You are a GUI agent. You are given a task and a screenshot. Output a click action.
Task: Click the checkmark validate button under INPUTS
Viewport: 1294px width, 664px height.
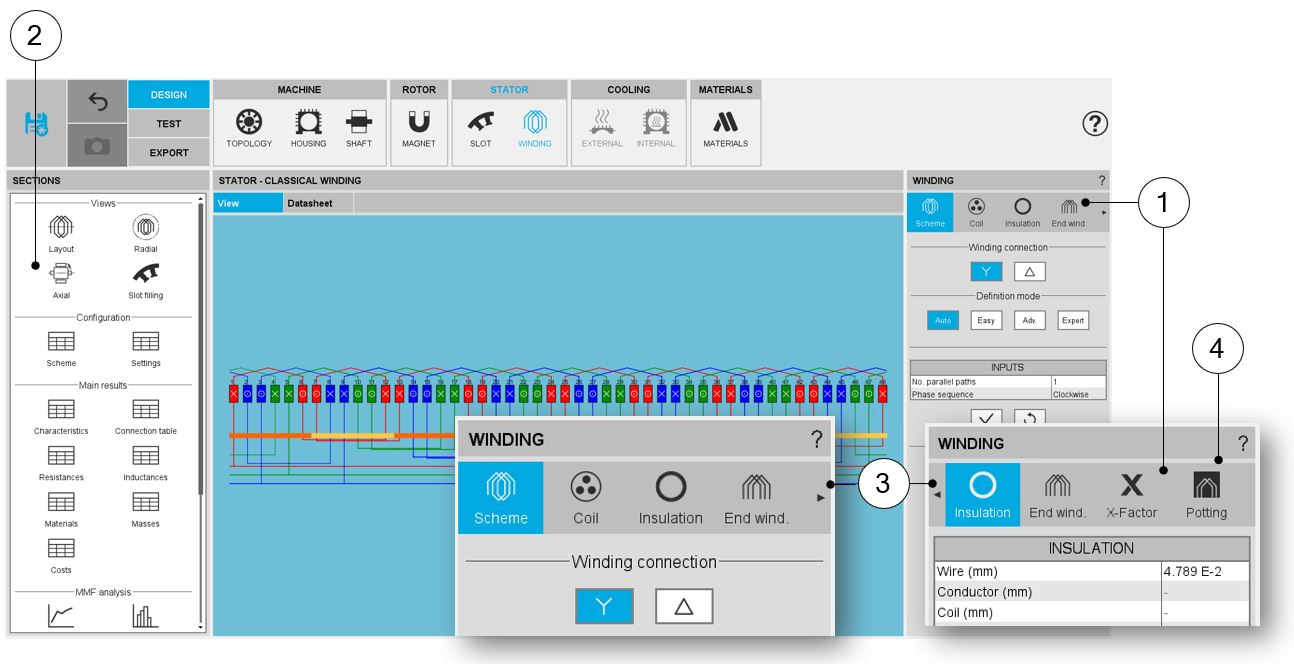point(986,419)
